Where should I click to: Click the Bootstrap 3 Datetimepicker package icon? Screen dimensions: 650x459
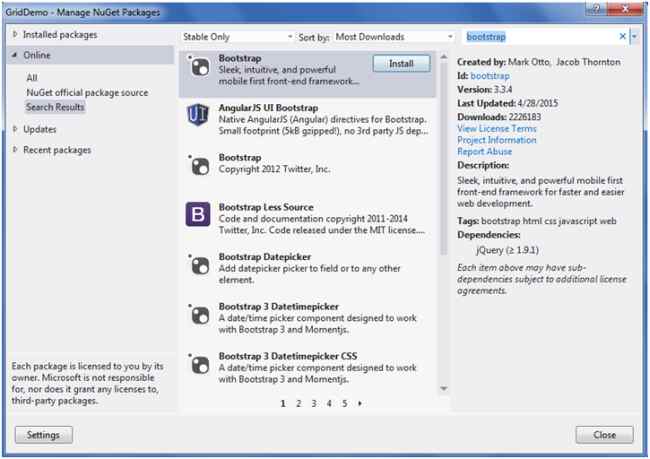(199, 314)
